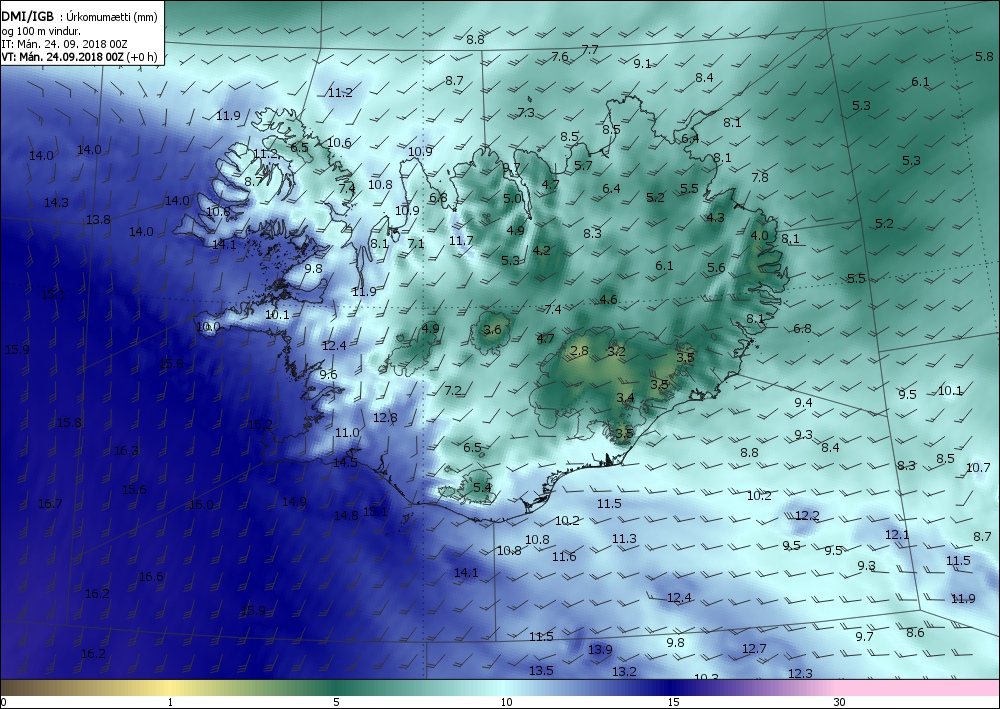Screen dimensions: 1000x709
Task: Click the map value 14.5
Action: (345, 462)
